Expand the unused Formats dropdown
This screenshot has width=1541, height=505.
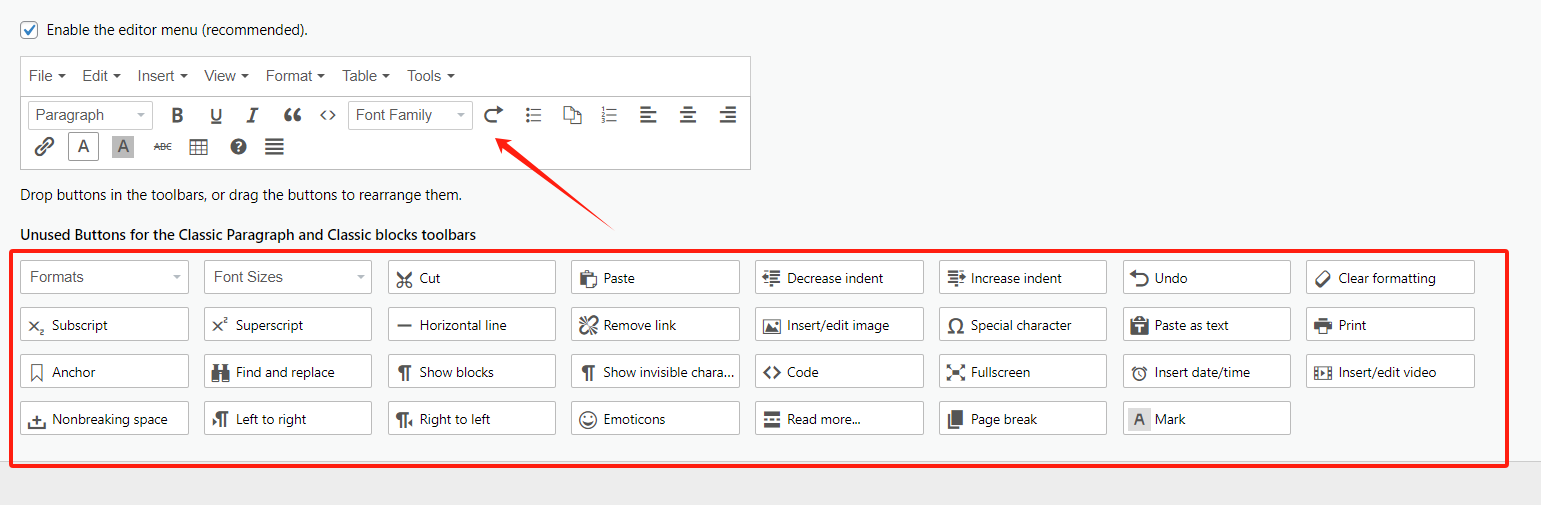pyautogui.click(x=104, y=277)
